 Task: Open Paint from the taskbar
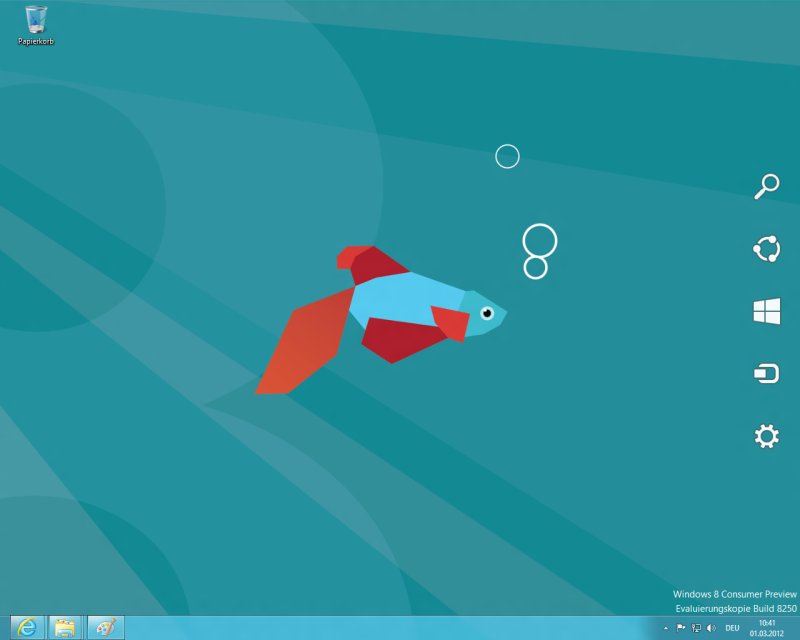pos(106,627)
